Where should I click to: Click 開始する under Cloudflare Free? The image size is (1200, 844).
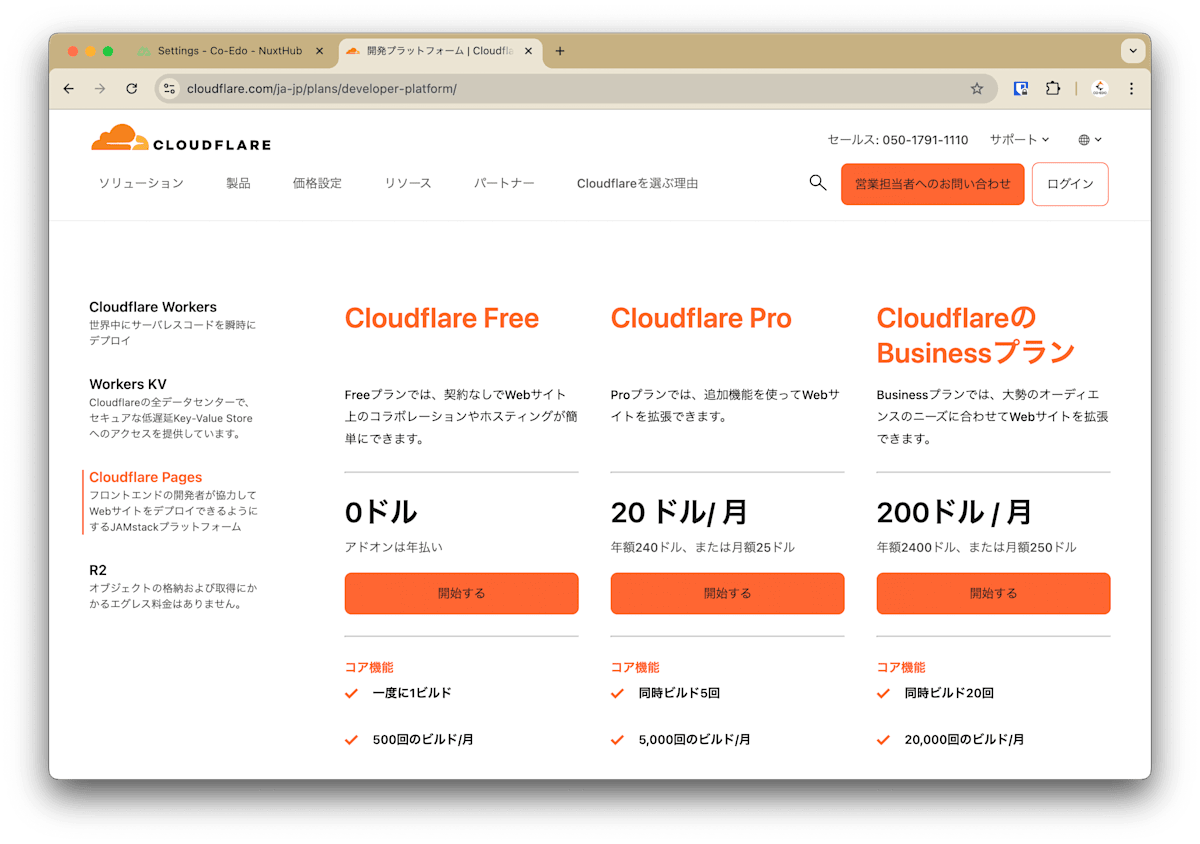(x=461, y=593)
